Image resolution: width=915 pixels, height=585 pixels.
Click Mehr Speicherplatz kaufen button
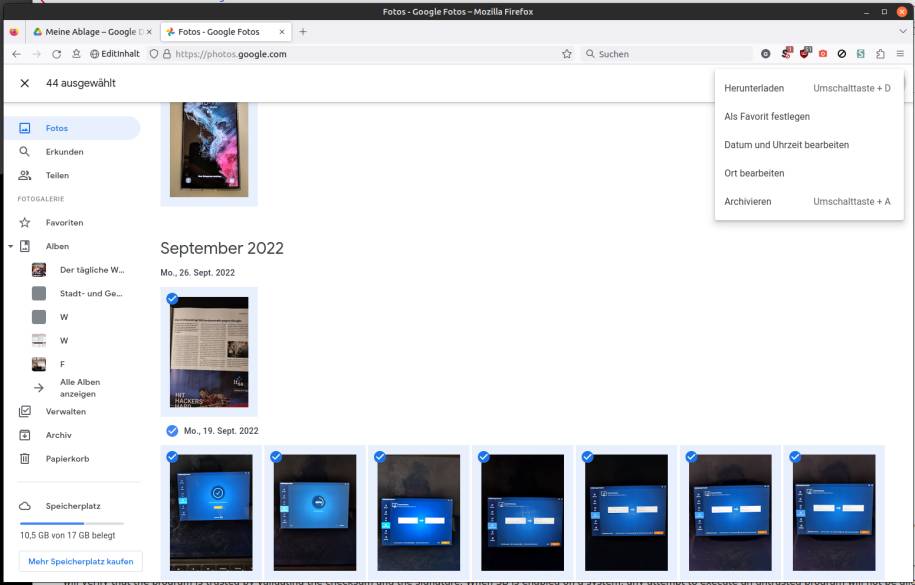point(80,562)
